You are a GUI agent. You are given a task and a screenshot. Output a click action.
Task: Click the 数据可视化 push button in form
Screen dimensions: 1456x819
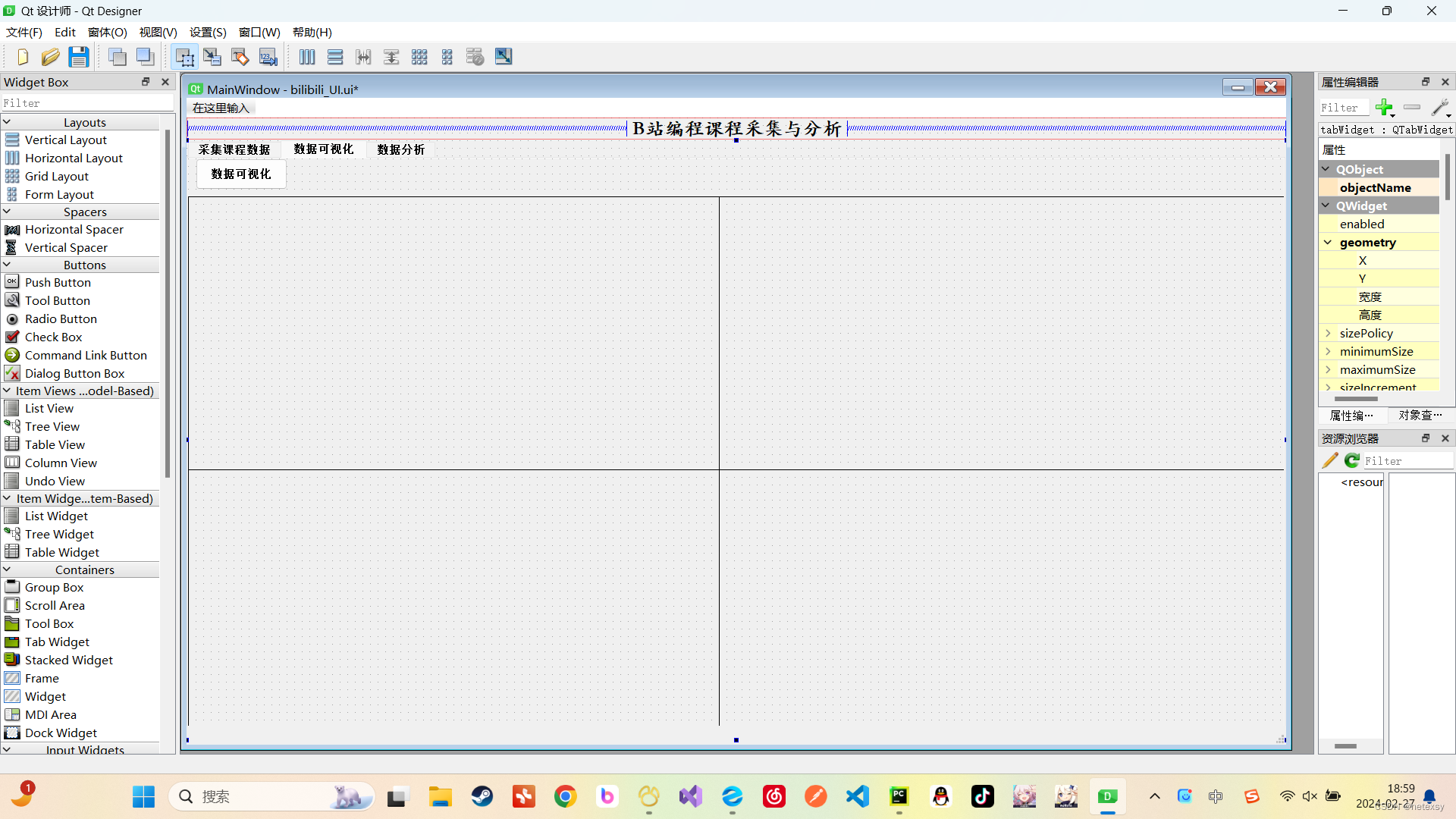(x=241, y=174)
